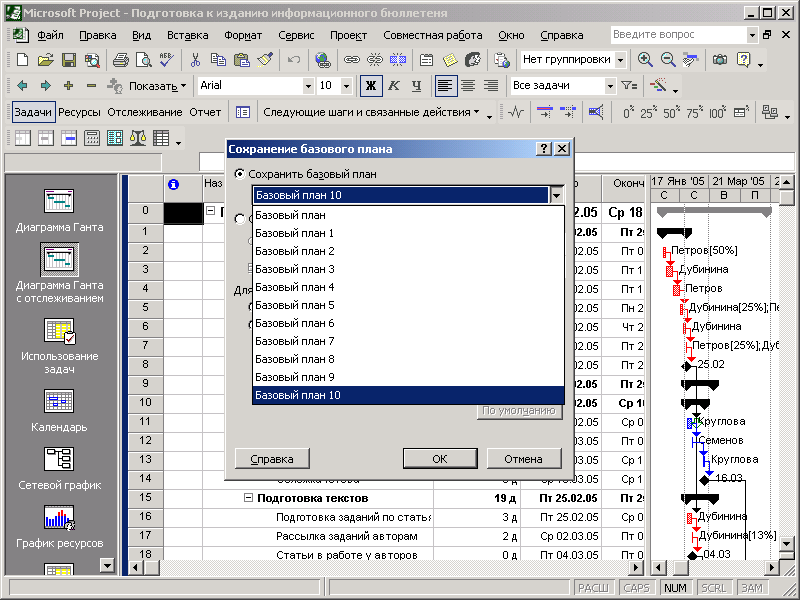Print using the printer icon
The image size is (800, 600).
click(120, 60)
